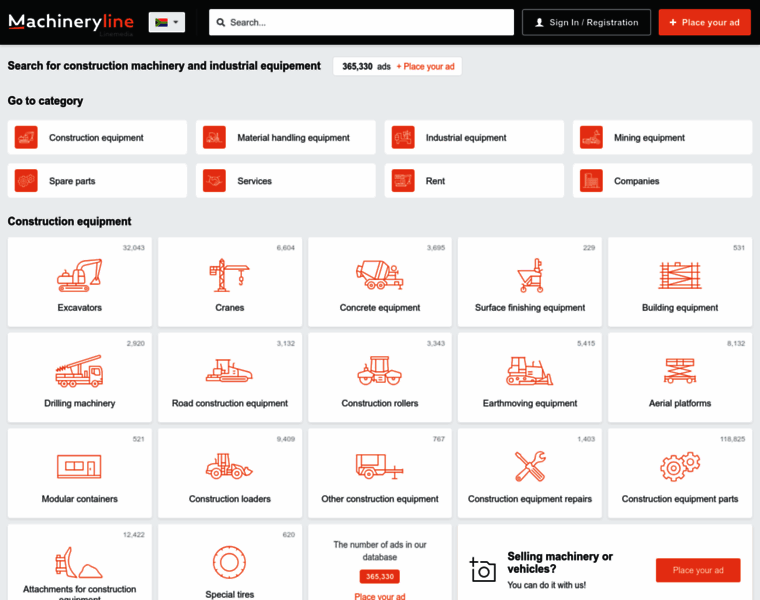Click the Construction loaders label

click(x=229, y=499)
